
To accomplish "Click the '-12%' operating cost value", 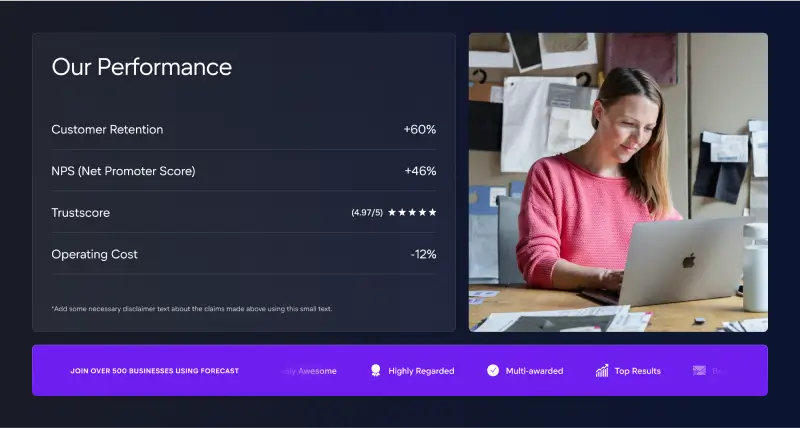I will click(x=423, y=254).
